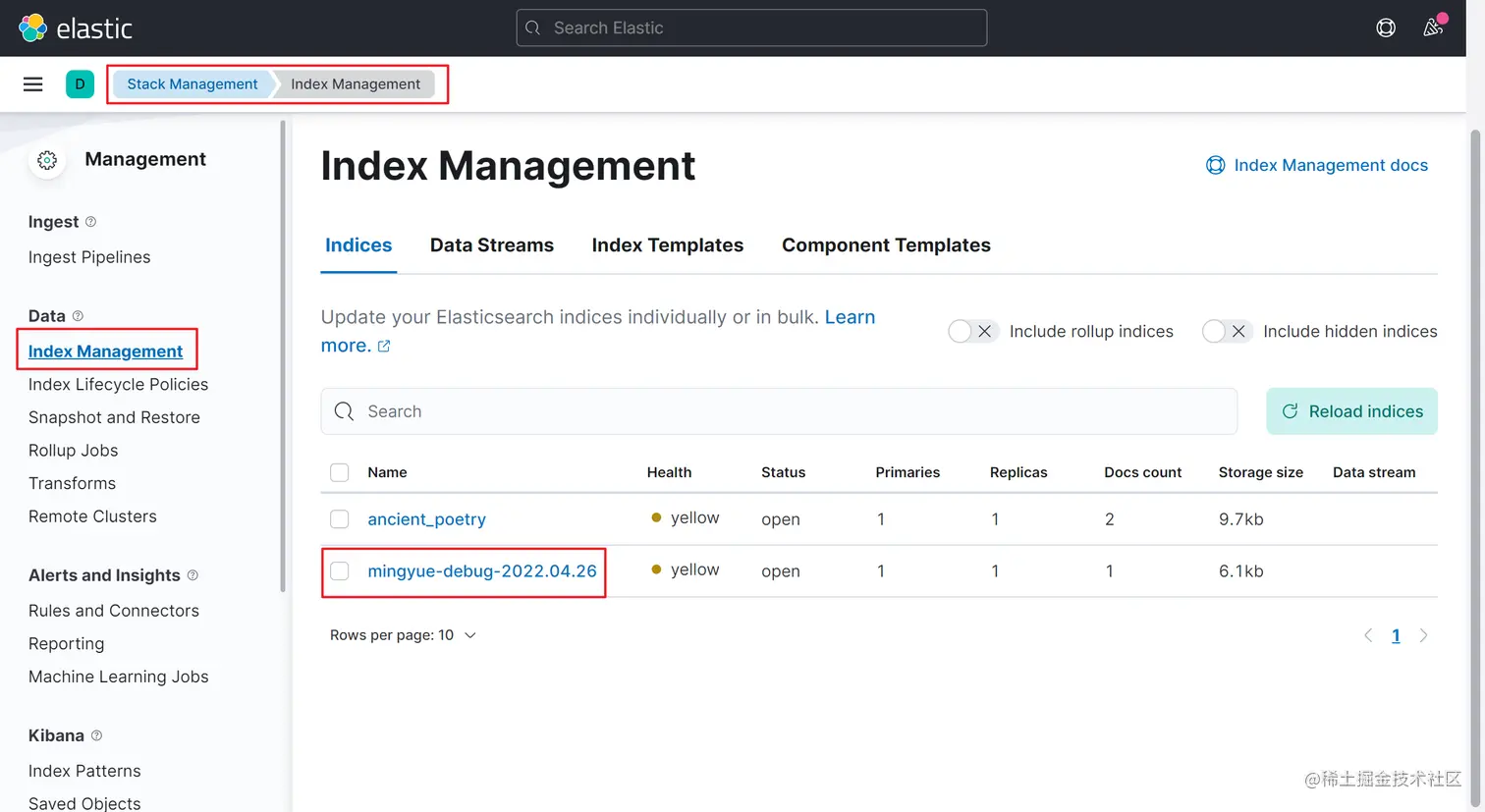The height and width of the screenshot is (812, 1485).
Task: Click Reload indices button
Action: (x=1351, y=411)
